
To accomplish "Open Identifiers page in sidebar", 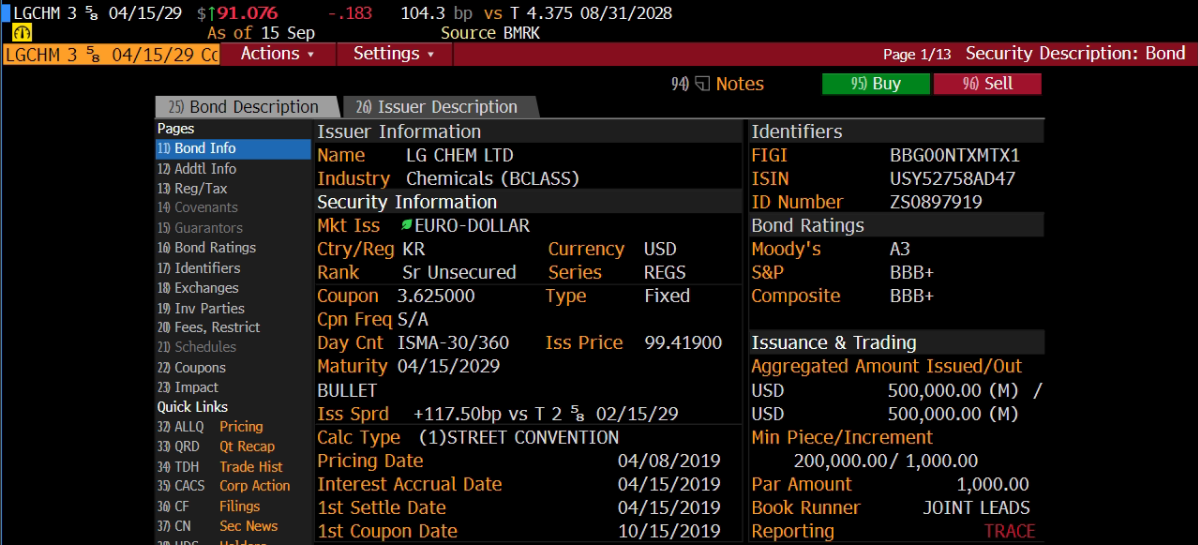I will [199, 268].
